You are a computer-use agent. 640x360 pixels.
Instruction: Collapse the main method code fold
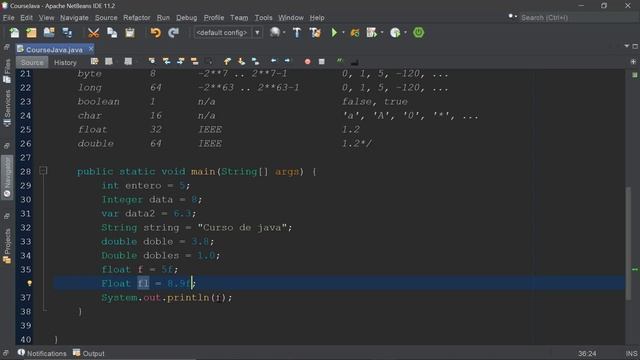(43, 171)
